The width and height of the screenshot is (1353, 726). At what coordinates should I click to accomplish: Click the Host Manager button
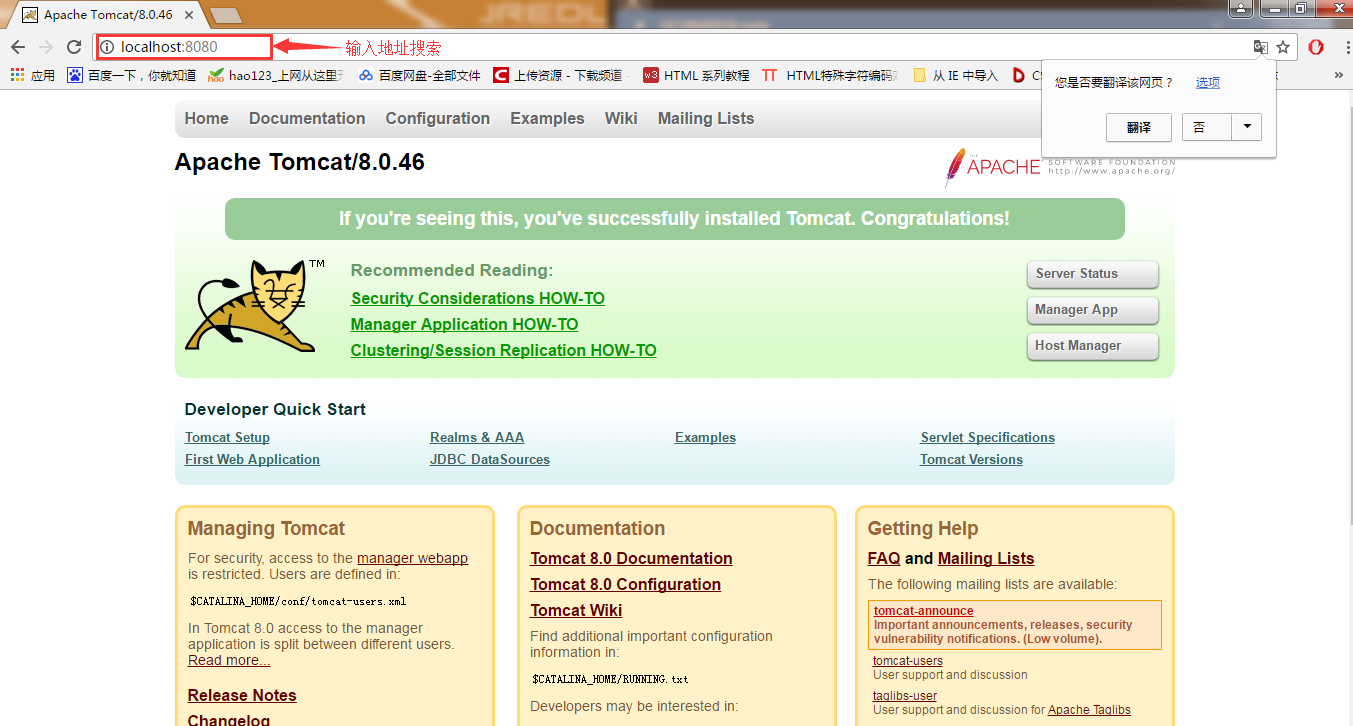tap(1092, 346)
